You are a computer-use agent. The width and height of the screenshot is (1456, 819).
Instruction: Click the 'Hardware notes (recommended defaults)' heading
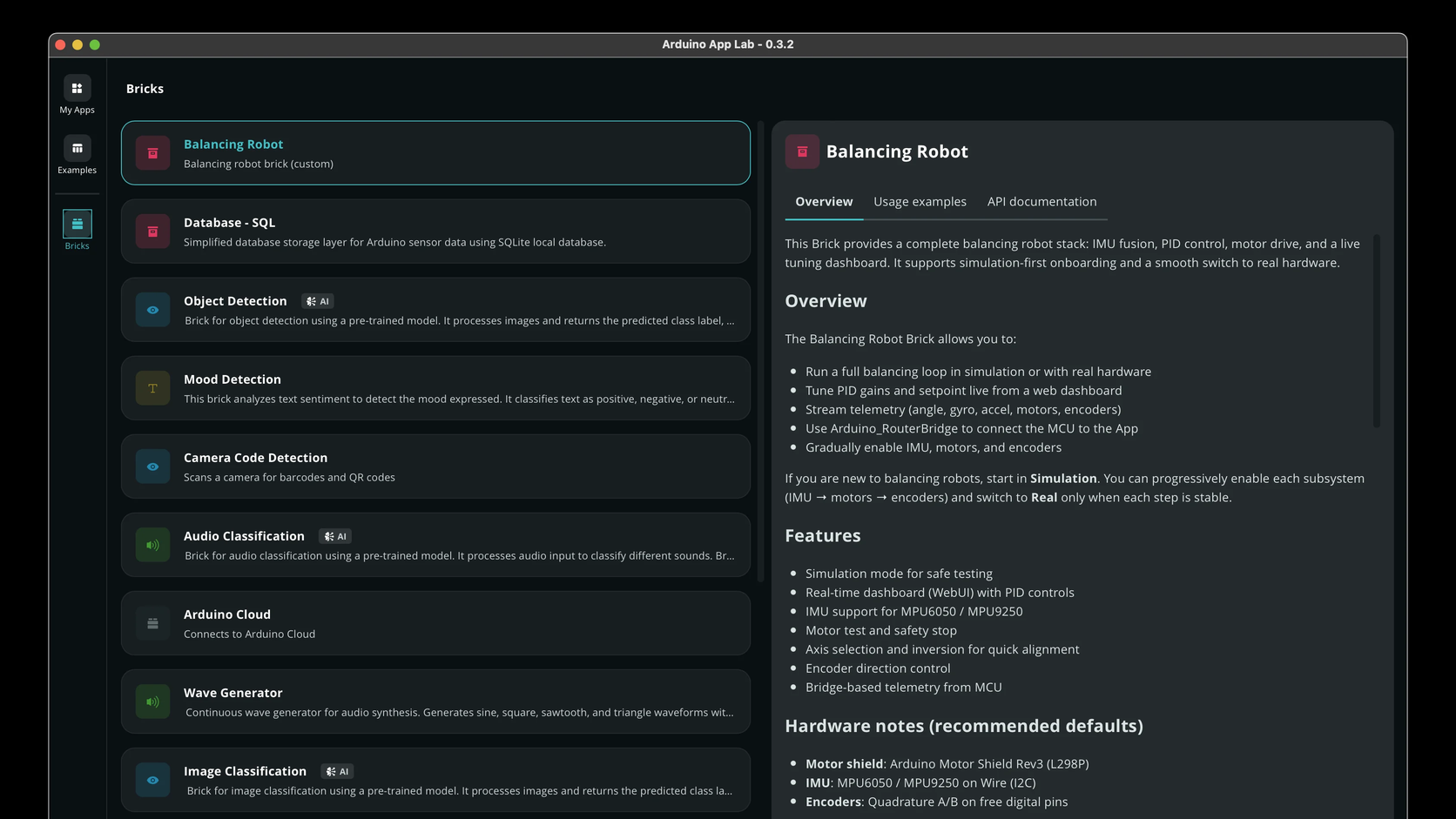coord(964,726)
